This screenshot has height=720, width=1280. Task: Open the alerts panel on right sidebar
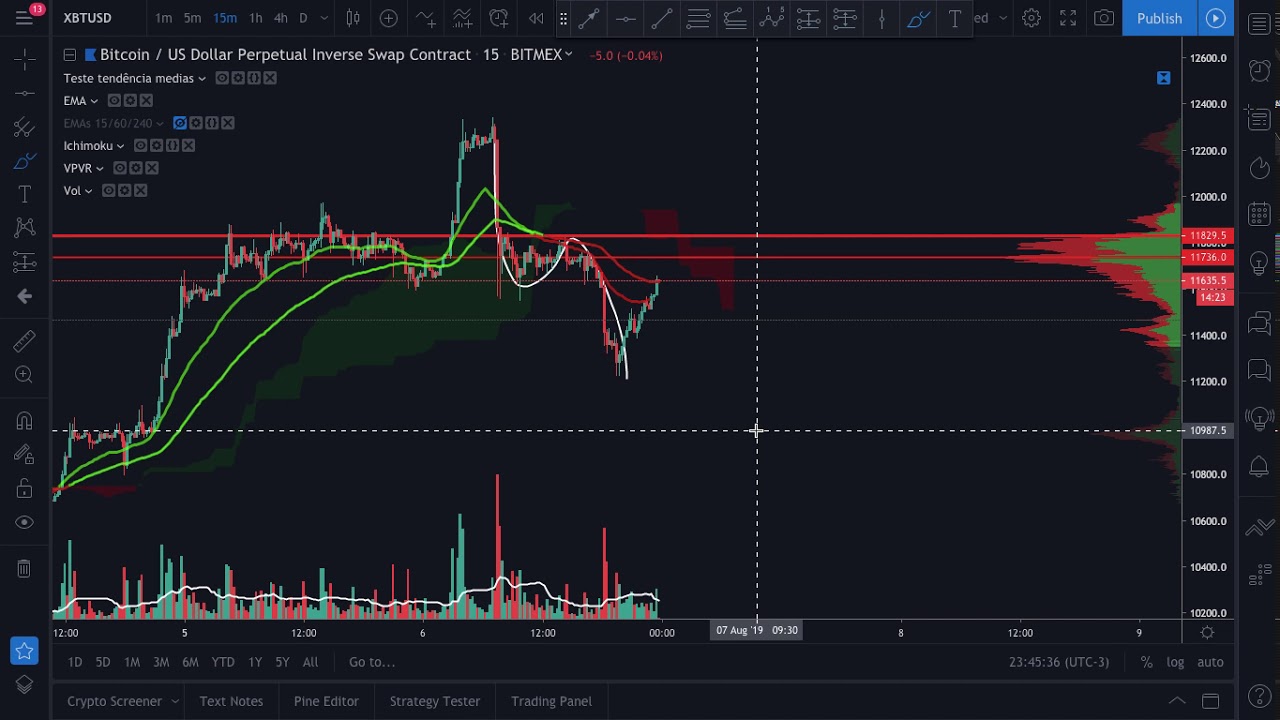pos(1260,70)
